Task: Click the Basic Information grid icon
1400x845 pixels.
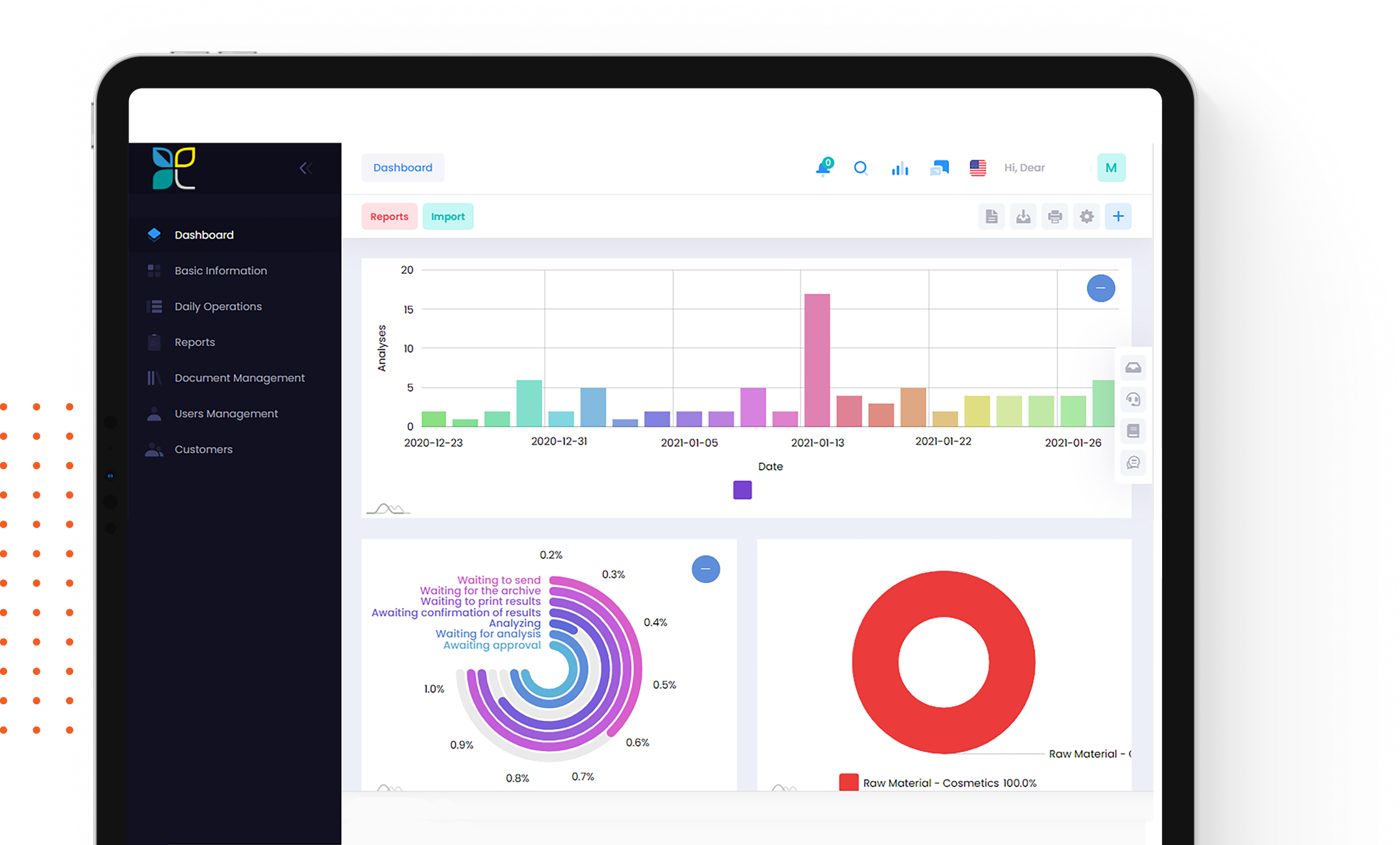Action: click(154, 270)
